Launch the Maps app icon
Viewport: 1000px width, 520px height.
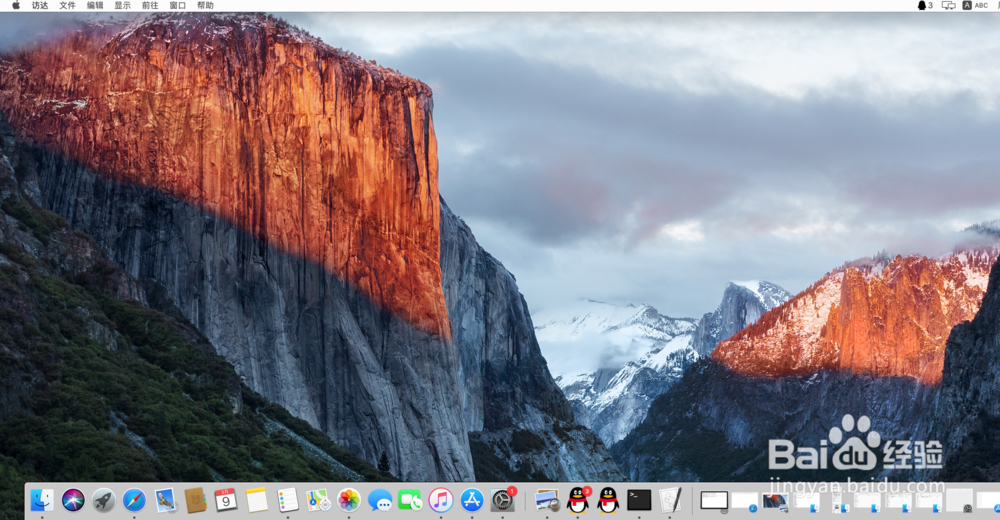[318, 500]
